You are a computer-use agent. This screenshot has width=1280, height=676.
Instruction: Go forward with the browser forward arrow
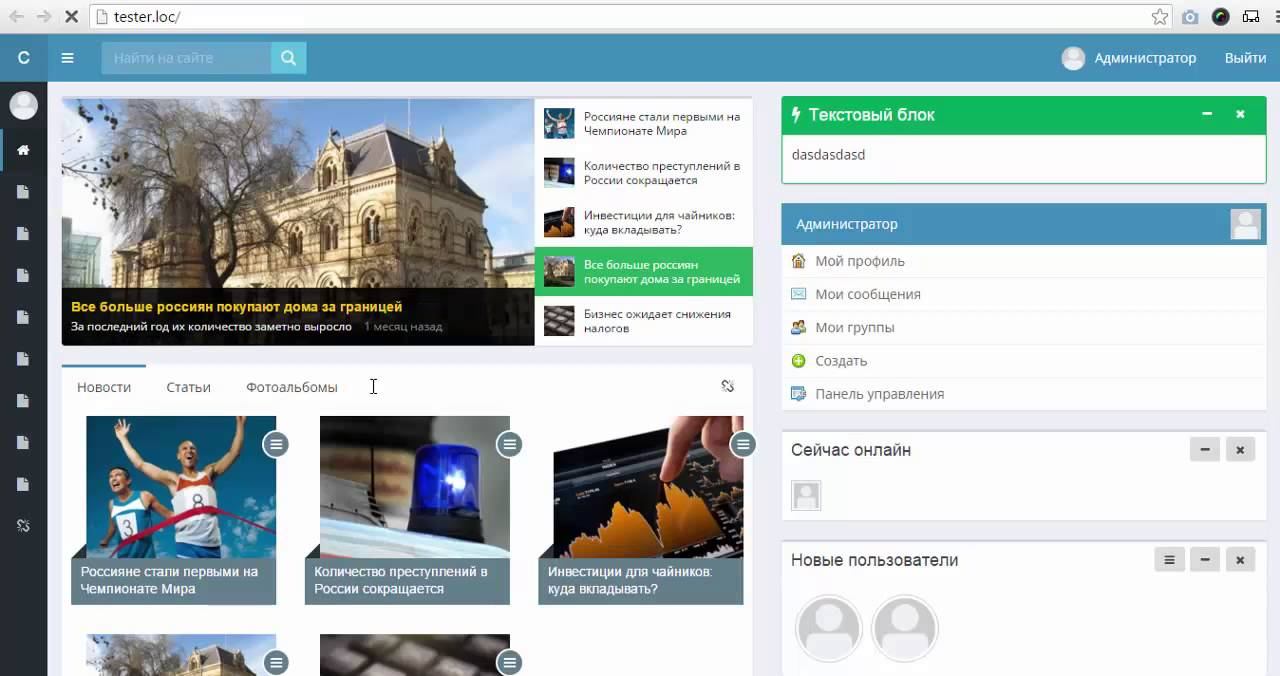(x=44, y=17)
